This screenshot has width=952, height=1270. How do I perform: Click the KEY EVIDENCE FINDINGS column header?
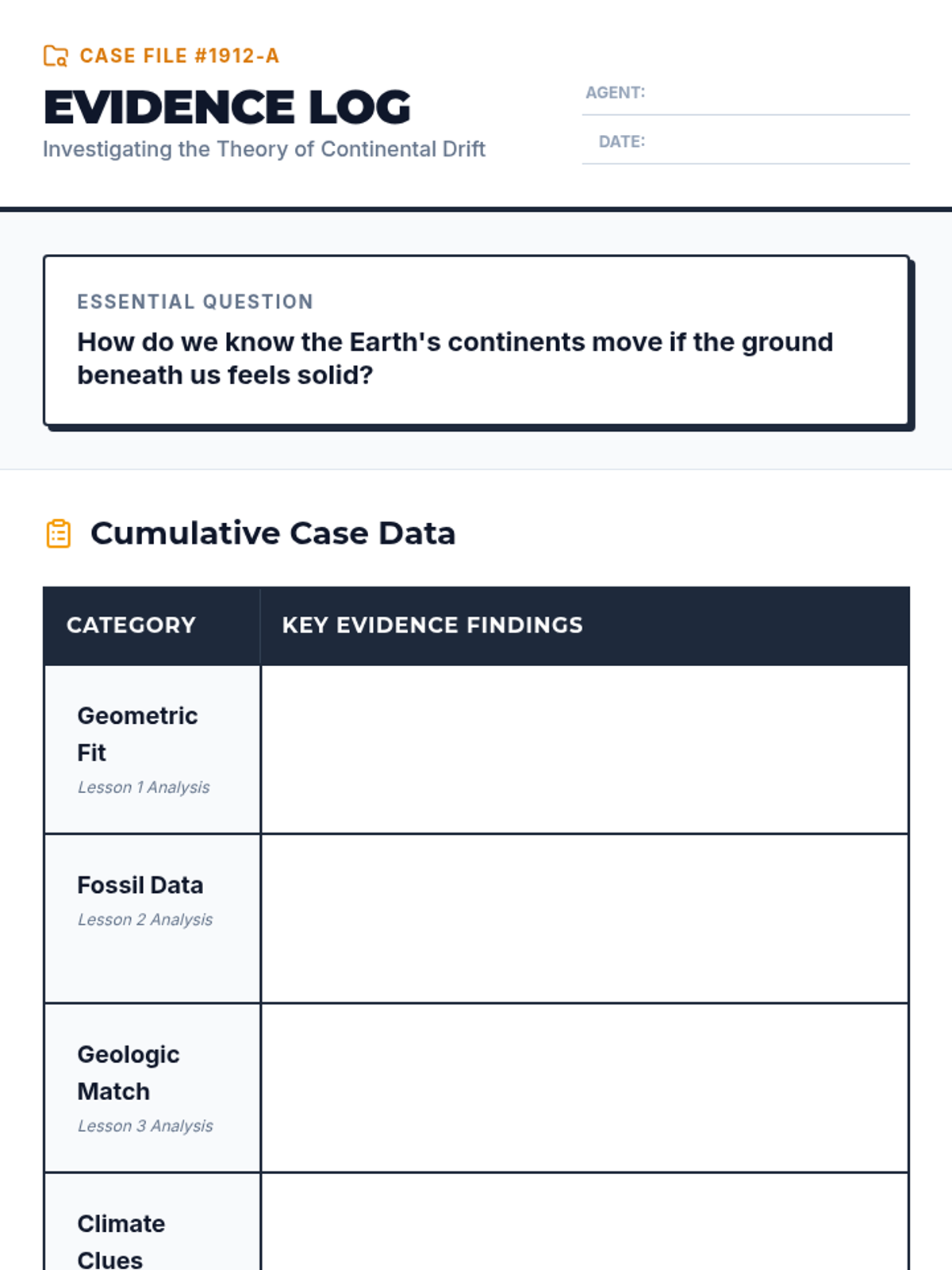point(432,625)
